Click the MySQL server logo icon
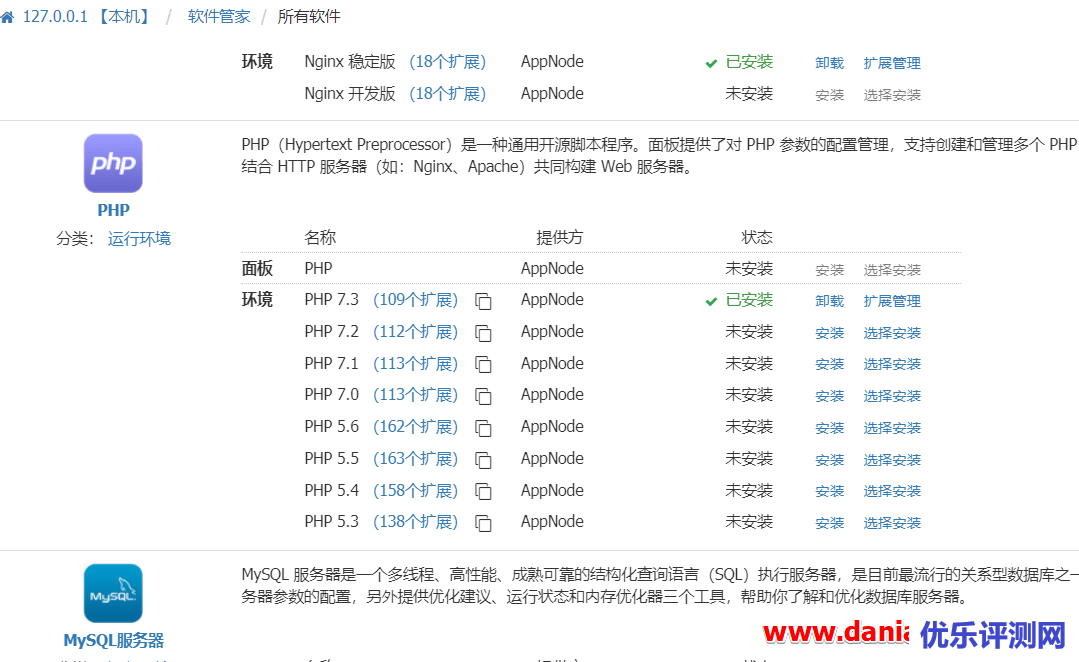This screenshot has width=1079, height=662. [113, 593]
